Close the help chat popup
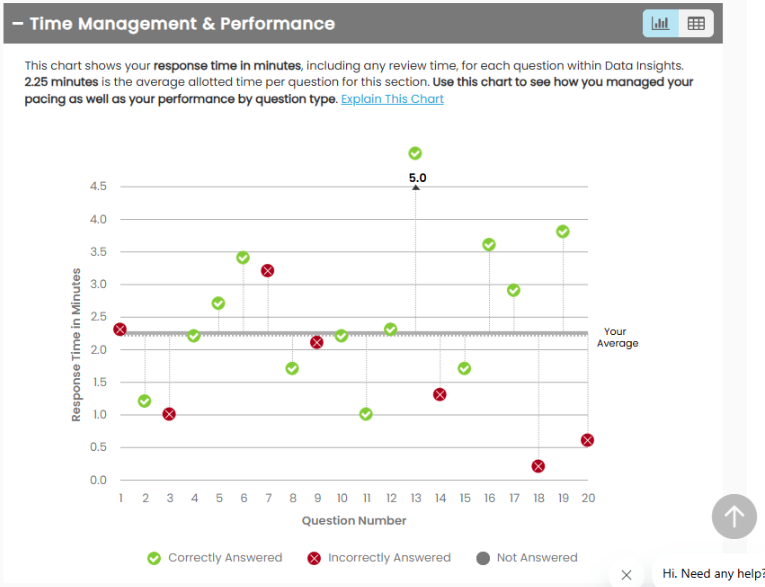 pyautogui.click(x=626, y=574)
